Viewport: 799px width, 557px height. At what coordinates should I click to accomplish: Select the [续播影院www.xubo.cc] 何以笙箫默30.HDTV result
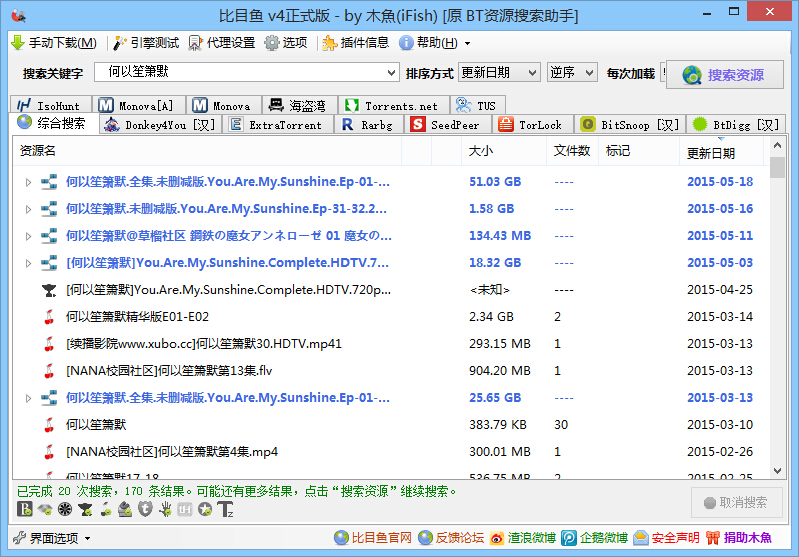click(204, 344)
